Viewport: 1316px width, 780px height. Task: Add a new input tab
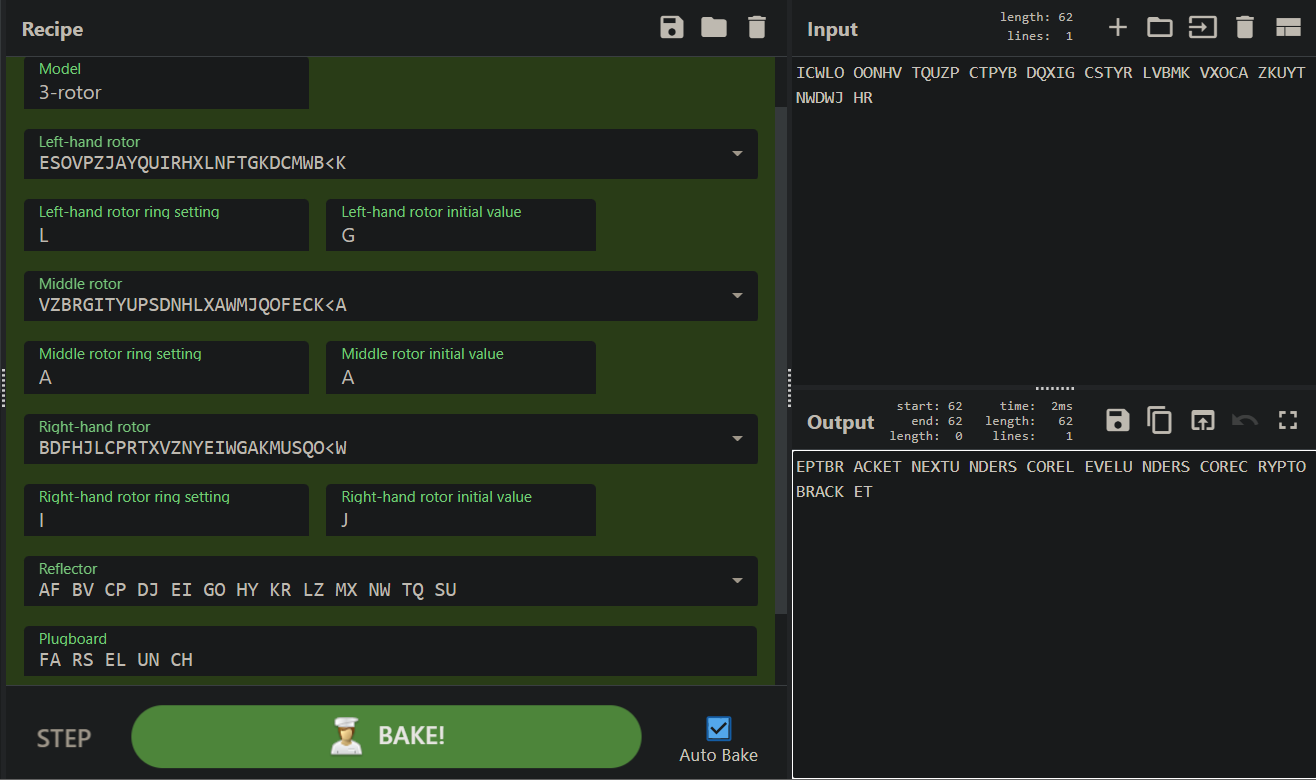1118,28
